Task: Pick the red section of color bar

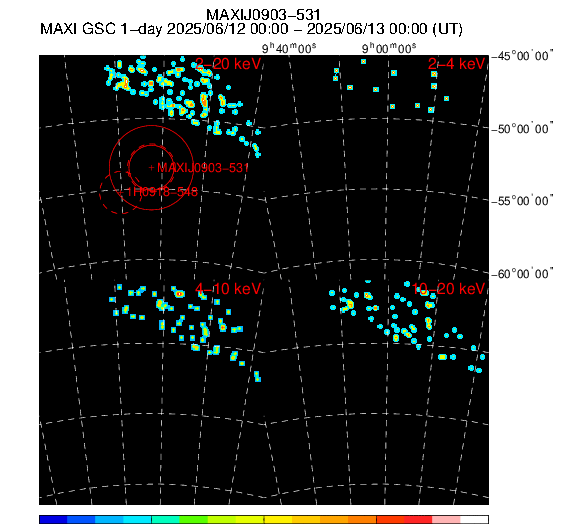Action: coord(418,520)
